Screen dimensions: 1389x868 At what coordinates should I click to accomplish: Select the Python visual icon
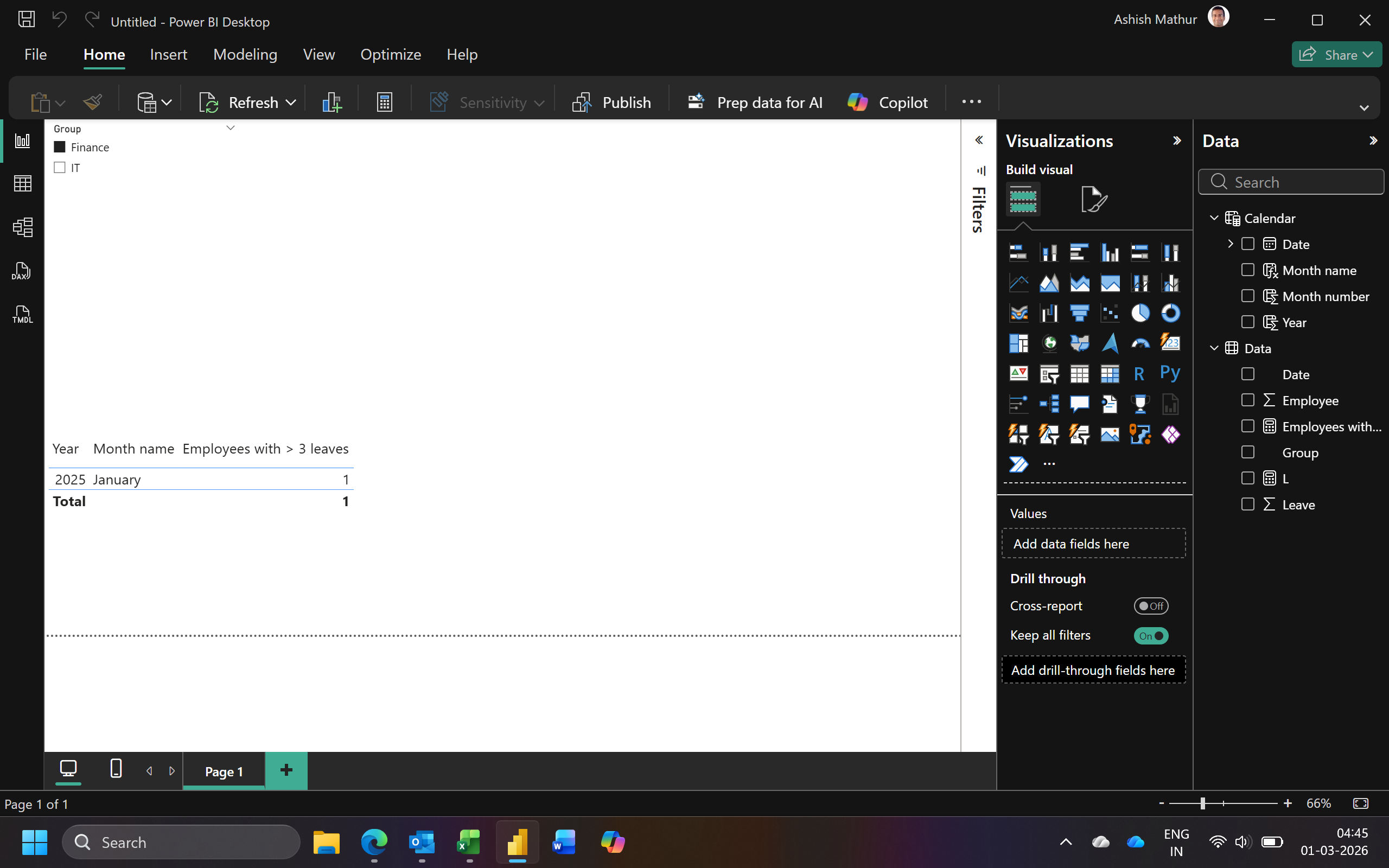(x=1170, y=374)
